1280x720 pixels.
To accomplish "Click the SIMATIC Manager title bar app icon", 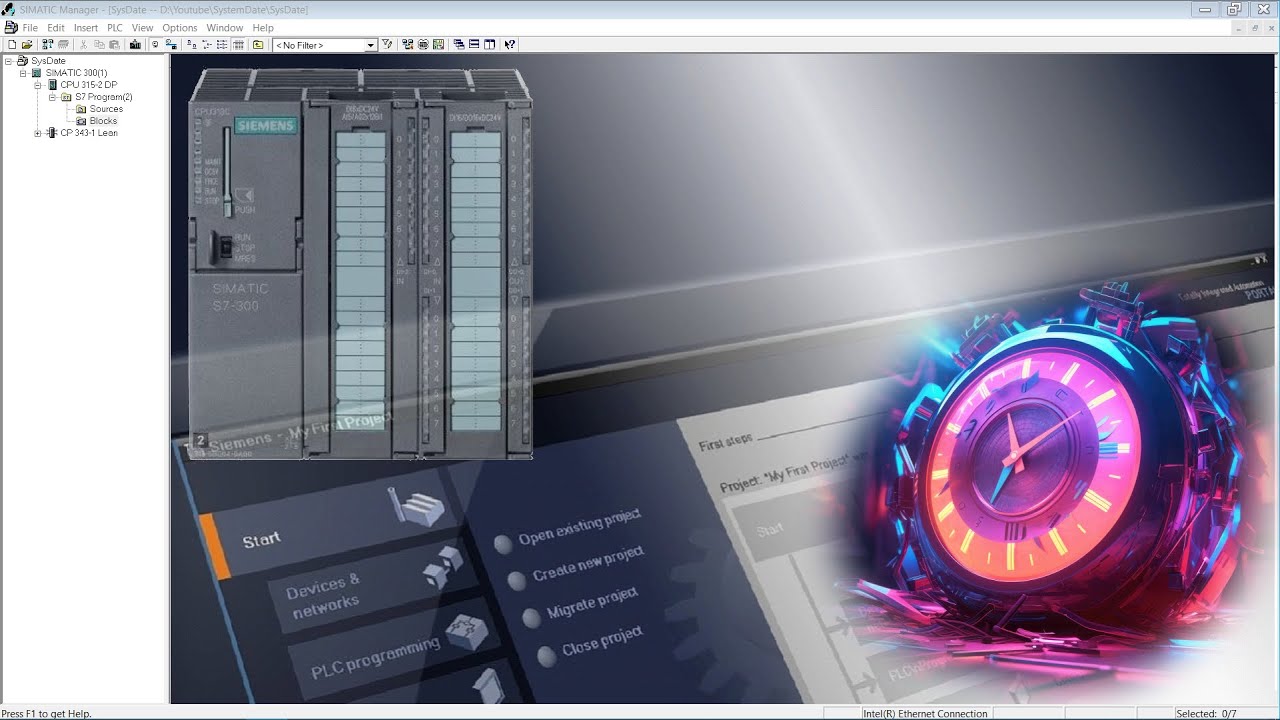I will pos(9,9).
